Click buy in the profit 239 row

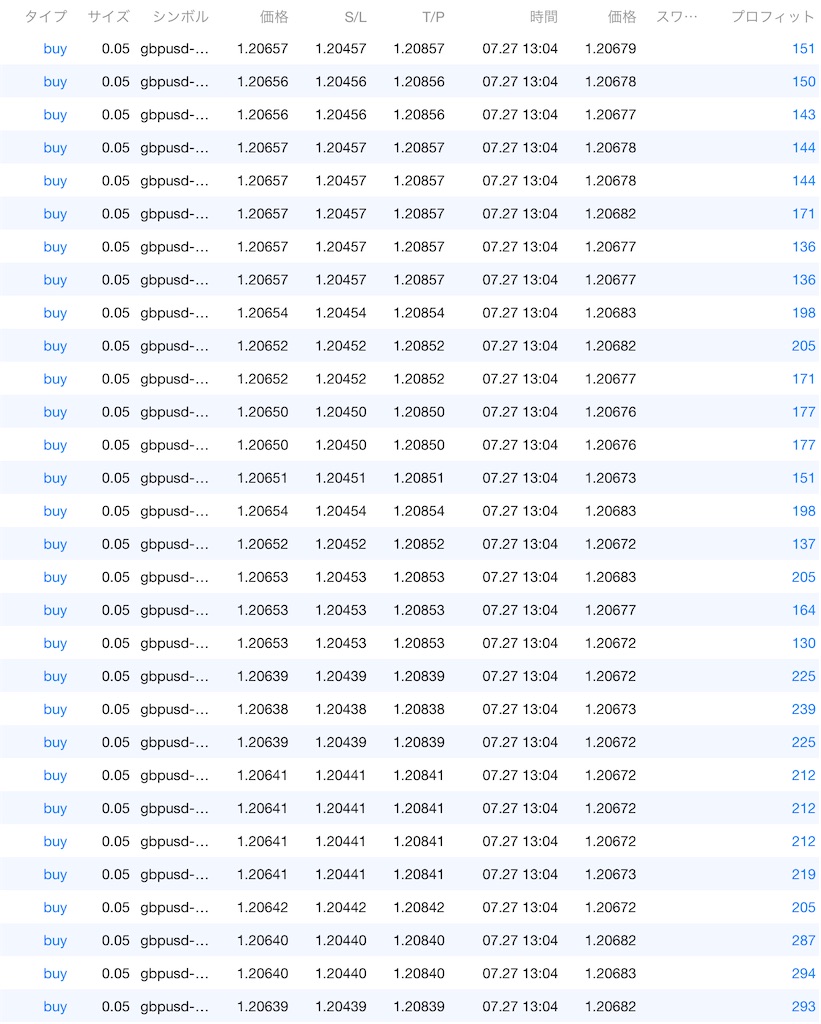[55, 709]
